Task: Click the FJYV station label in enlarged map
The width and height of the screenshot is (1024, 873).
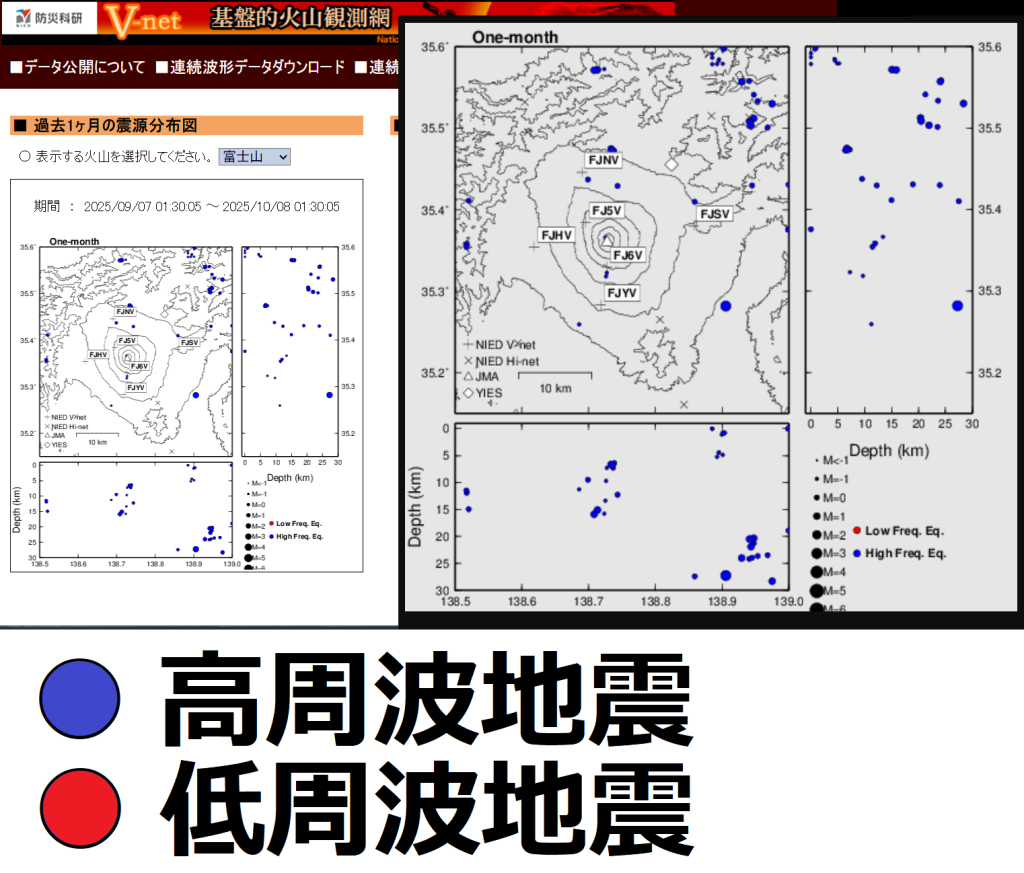Action: click(620, 292)
